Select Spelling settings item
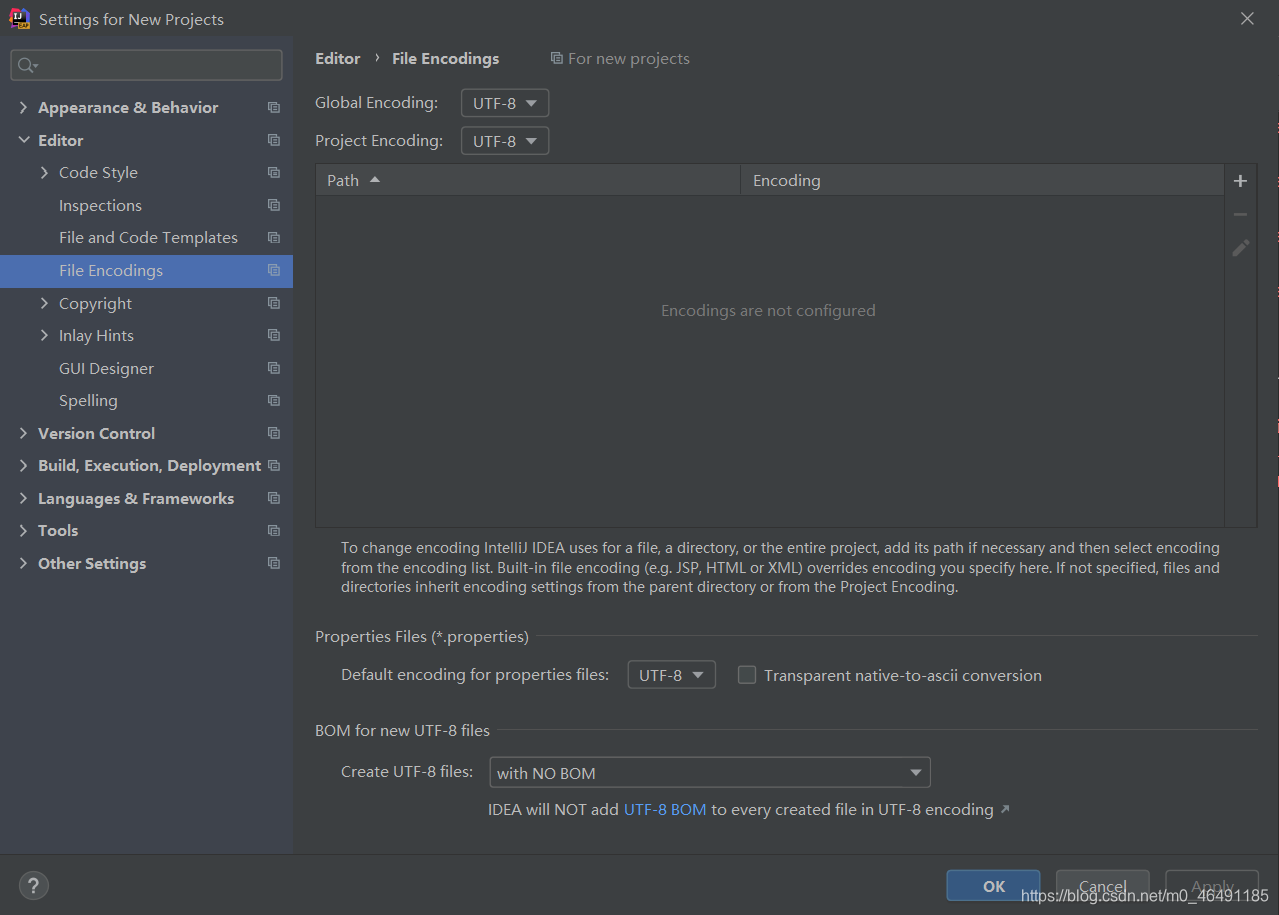This screenshot has height=915, width=1279. click(x=88, y=401)
